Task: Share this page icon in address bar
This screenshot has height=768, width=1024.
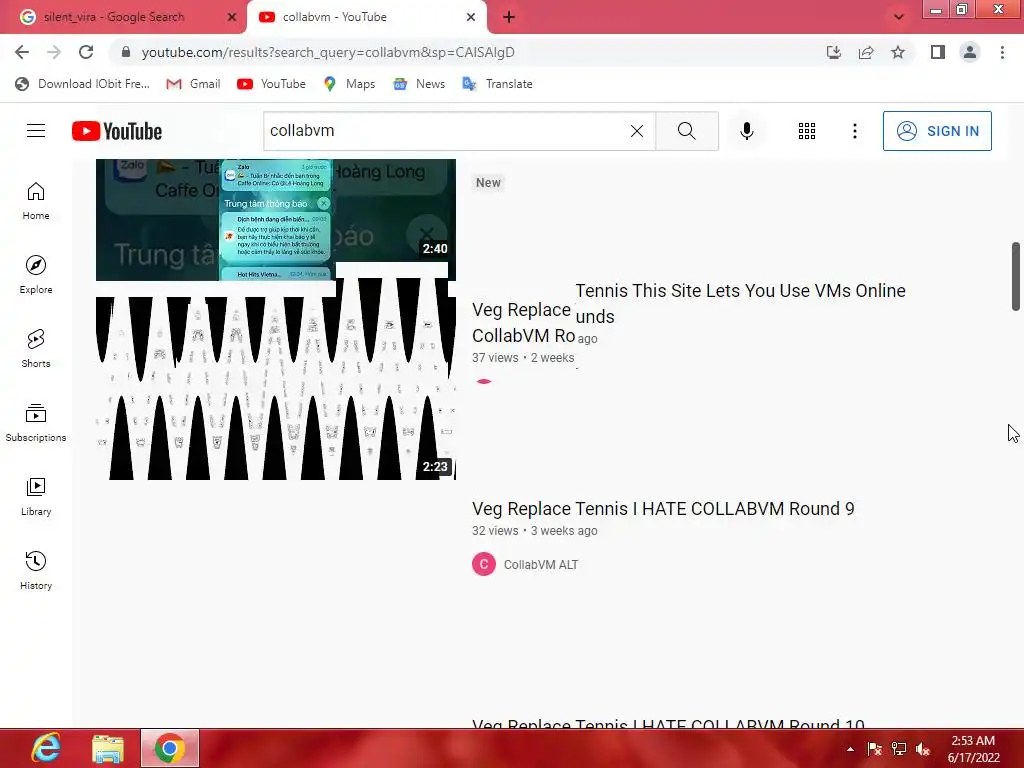Action: [x=866, y=52]
